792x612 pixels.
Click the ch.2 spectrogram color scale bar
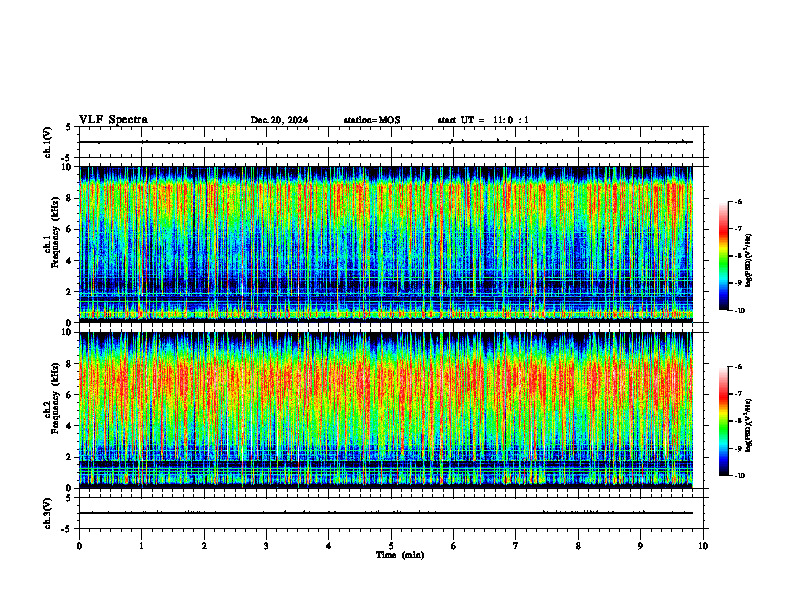click(x=724, y=421)
